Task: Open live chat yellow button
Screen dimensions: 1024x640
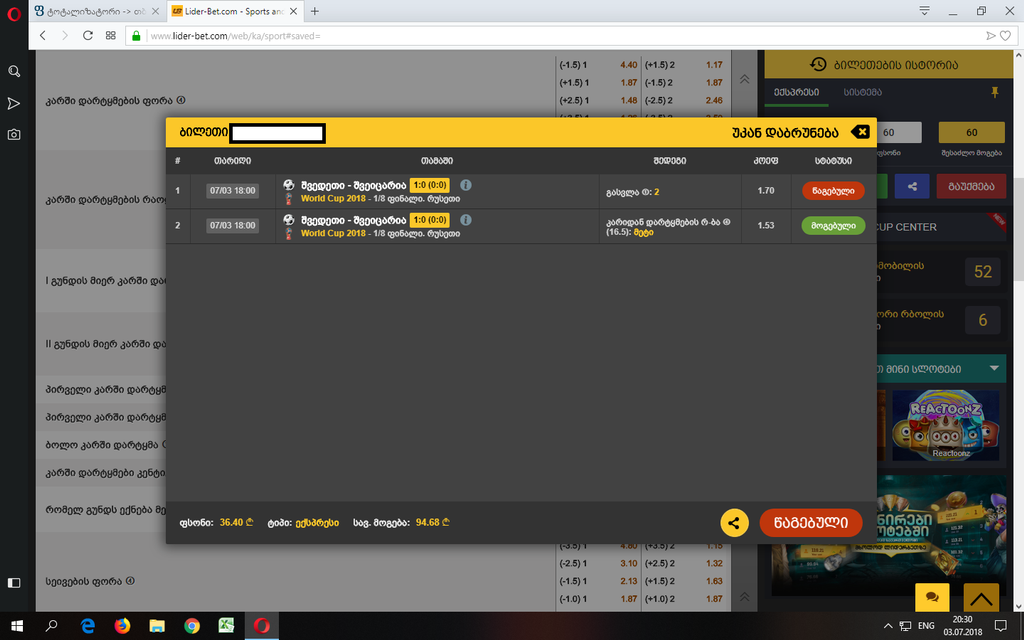Action: [932, 597]
